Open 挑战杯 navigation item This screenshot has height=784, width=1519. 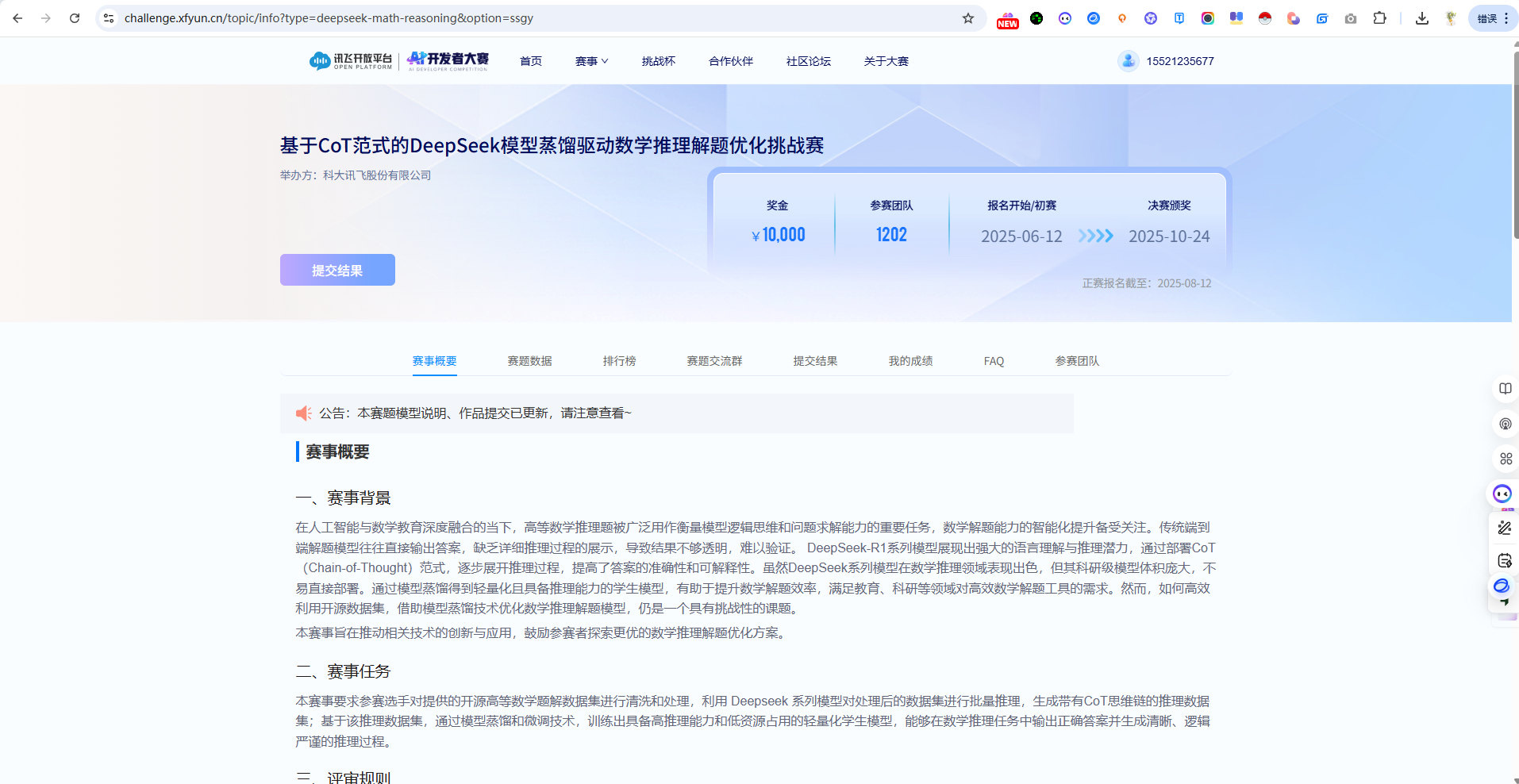pyautogui.click(x=659, y=61)
